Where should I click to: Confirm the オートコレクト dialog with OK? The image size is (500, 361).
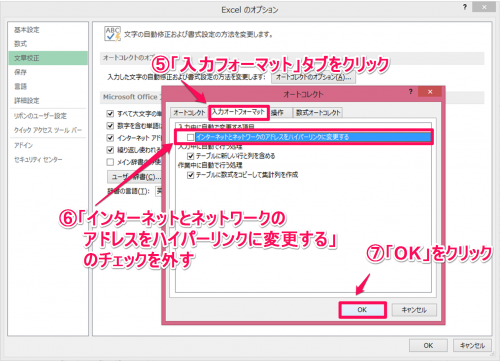pyautogui.click(x=362, y=310)
